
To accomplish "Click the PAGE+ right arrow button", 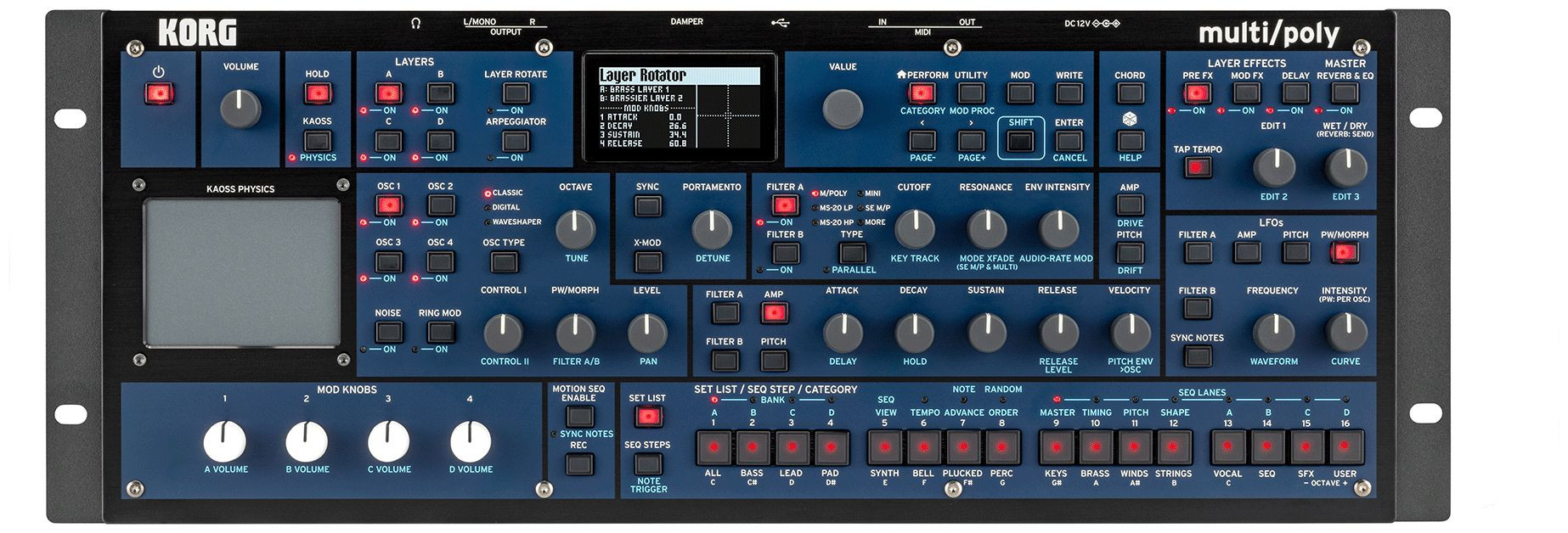I will pyautogui.click(x=971, y=141).
